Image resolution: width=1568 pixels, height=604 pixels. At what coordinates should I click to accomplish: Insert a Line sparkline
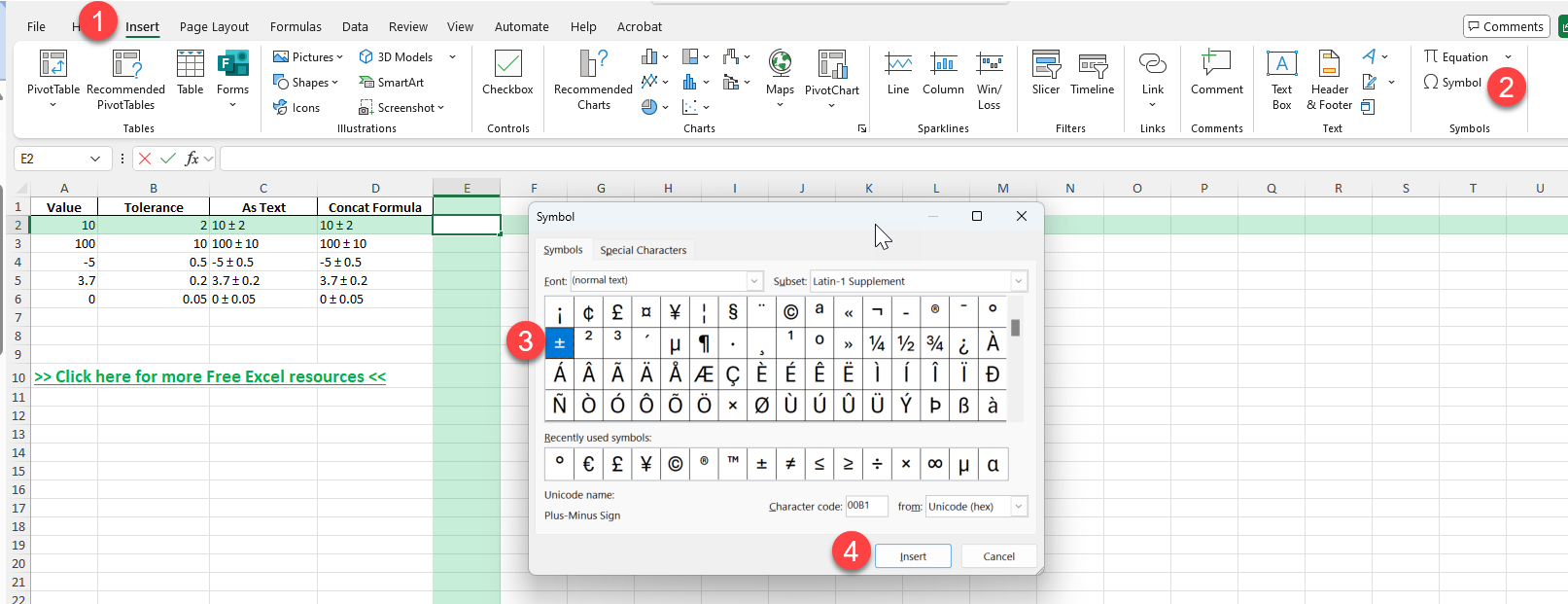point(898,74)
